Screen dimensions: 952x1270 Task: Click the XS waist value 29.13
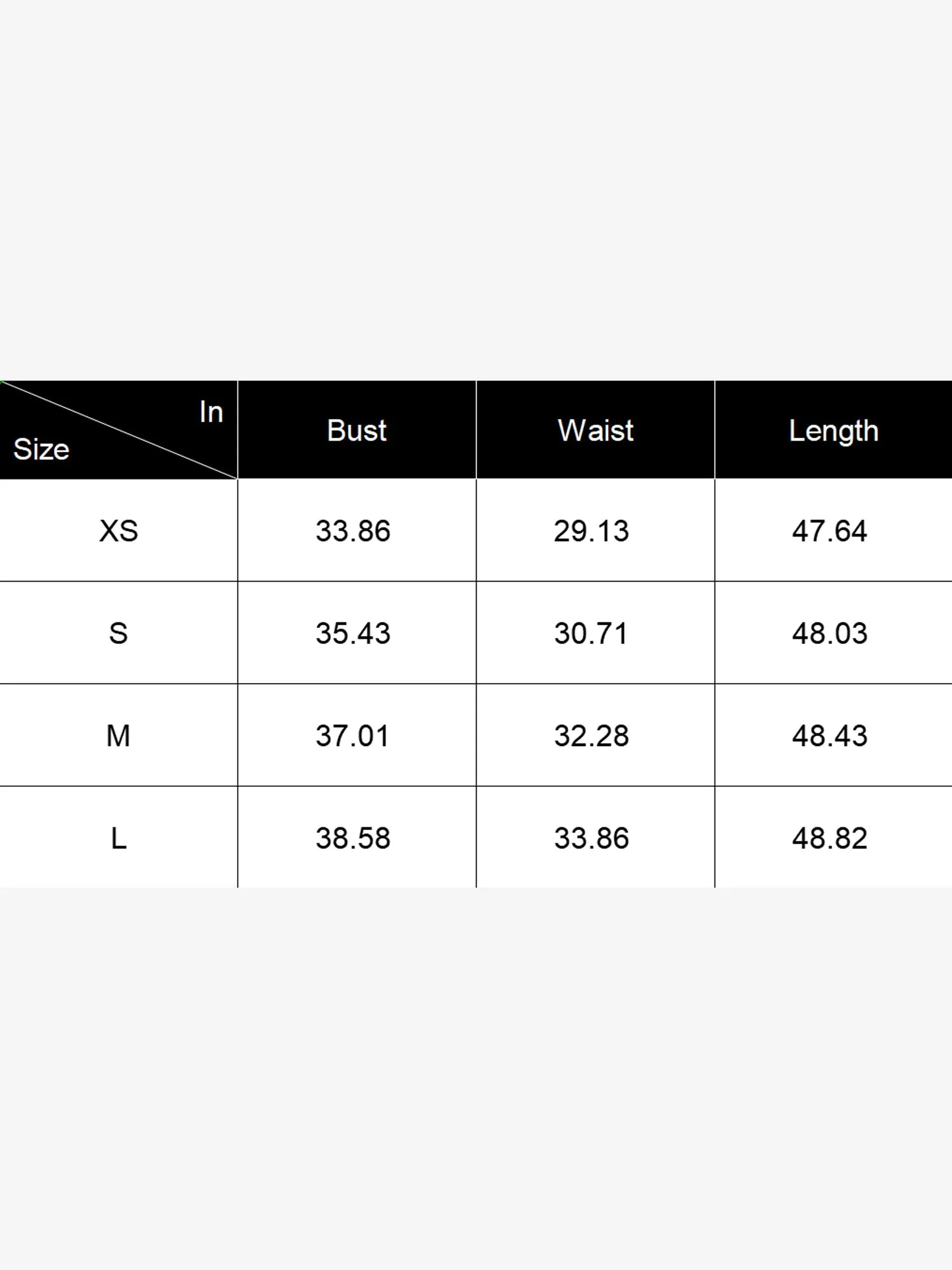coord(591,531)
